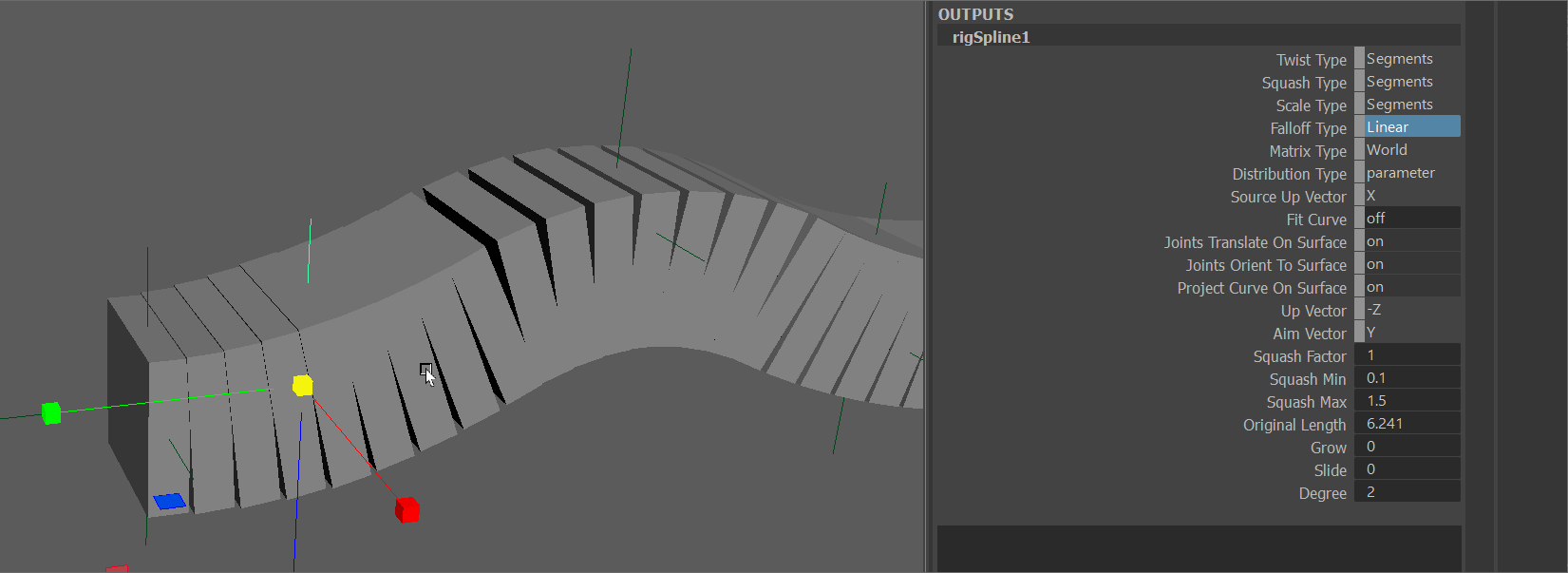The image size is (1568, 573).
Task: Edit the Squash Min value 0.1
Action: point(1407,378)
